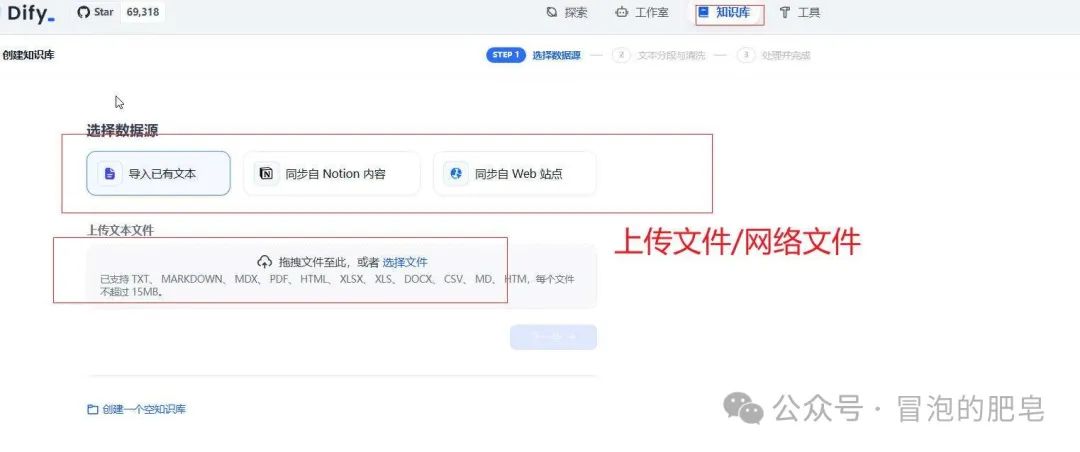Screen dimensions: 1080x452
Task: Click step 3 处理并完成
Action: coord(785,56)
